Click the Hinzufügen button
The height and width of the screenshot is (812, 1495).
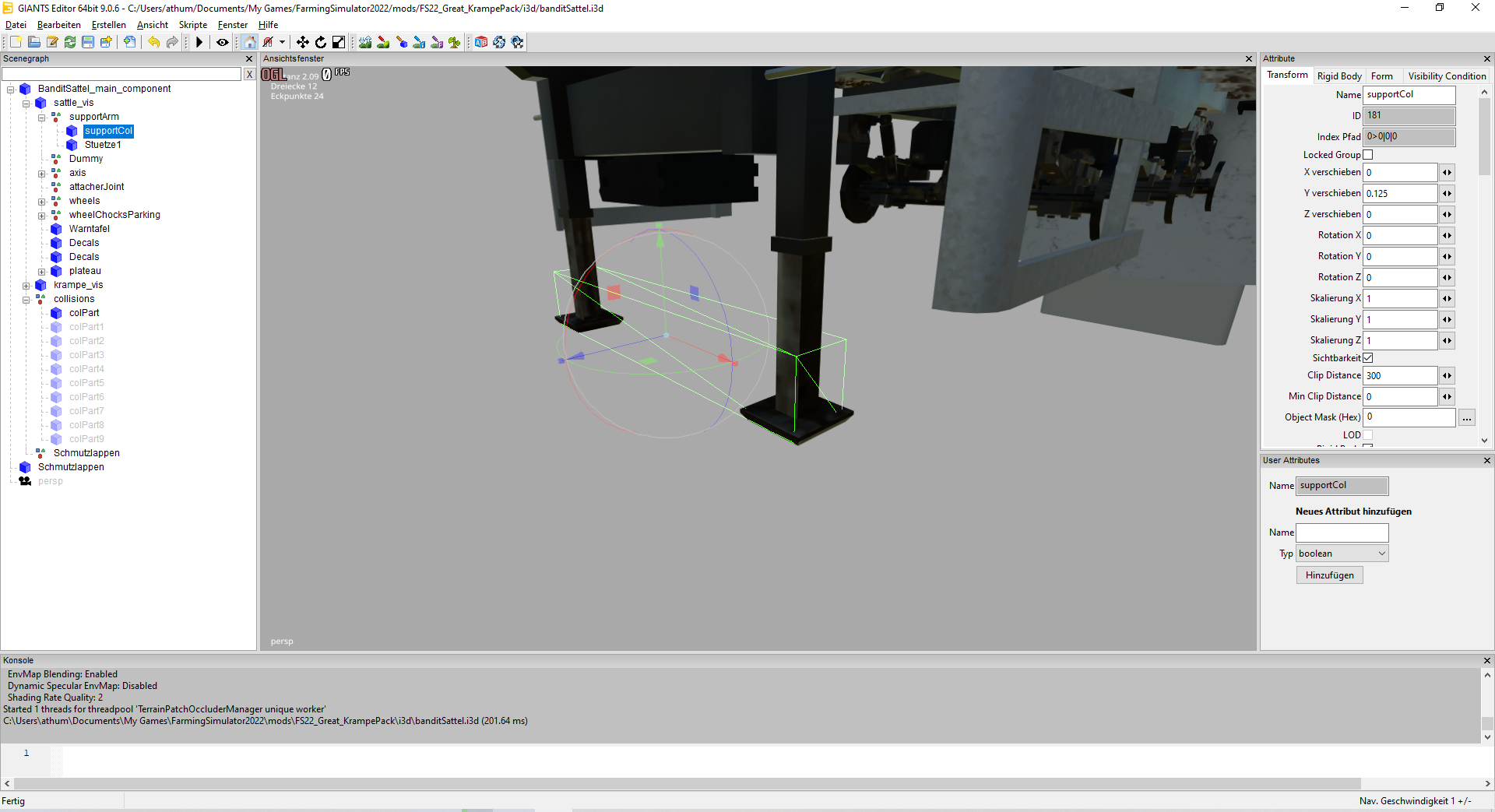[1329, 575]
